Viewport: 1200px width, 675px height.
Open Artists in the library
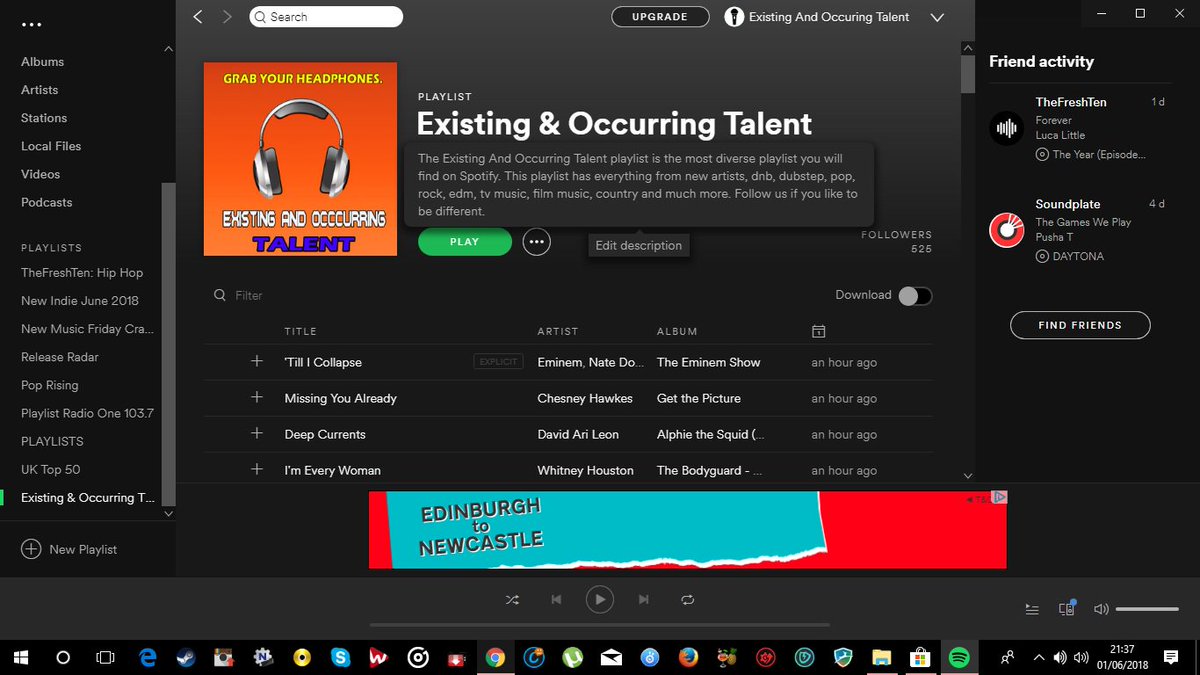coord(40,90)
